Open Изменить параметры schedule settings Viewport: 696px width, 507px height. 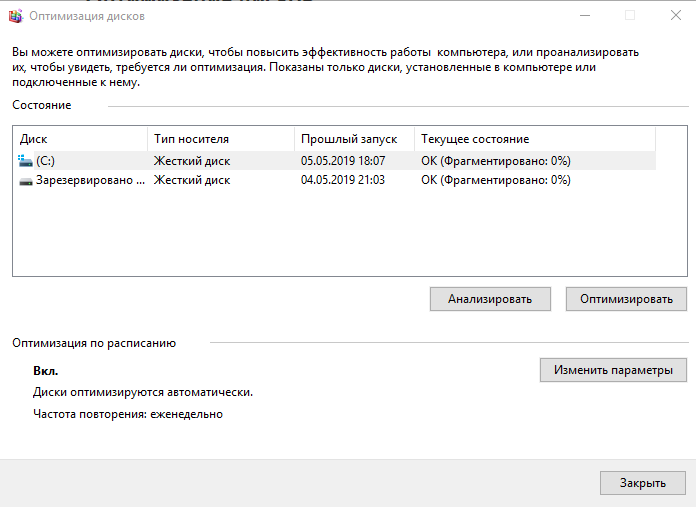click(x=613, y=370)
